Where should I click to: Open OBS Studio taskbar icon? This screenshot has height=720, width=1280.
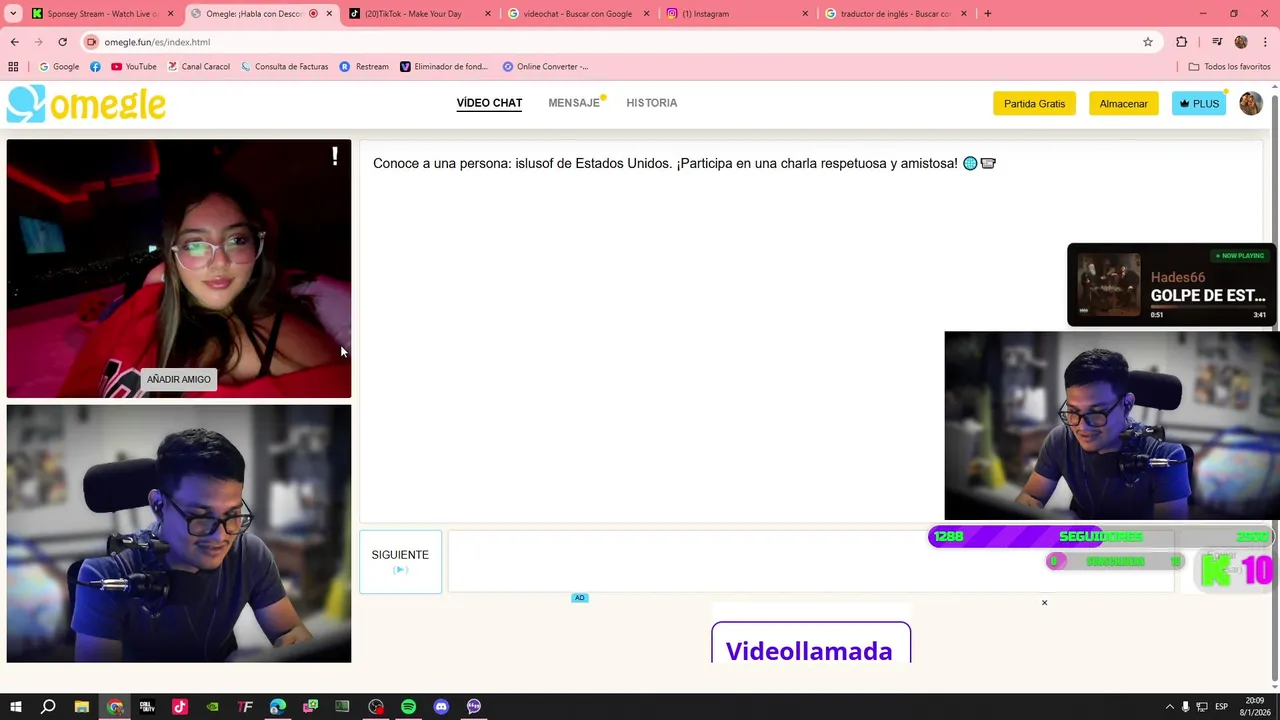click(x=376, y=707)
